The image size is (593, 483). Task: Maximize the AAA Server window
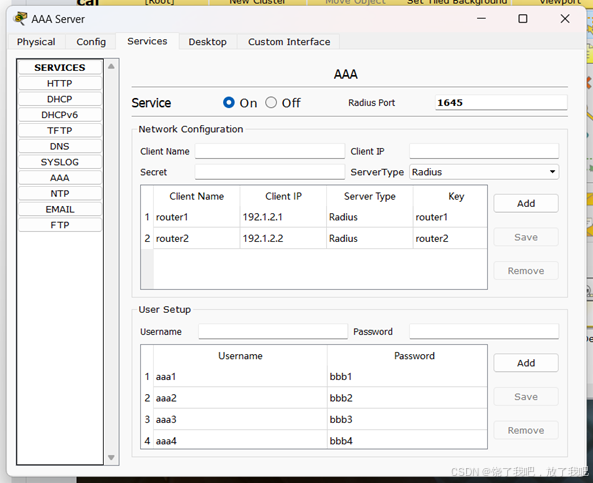click(523, 19)
